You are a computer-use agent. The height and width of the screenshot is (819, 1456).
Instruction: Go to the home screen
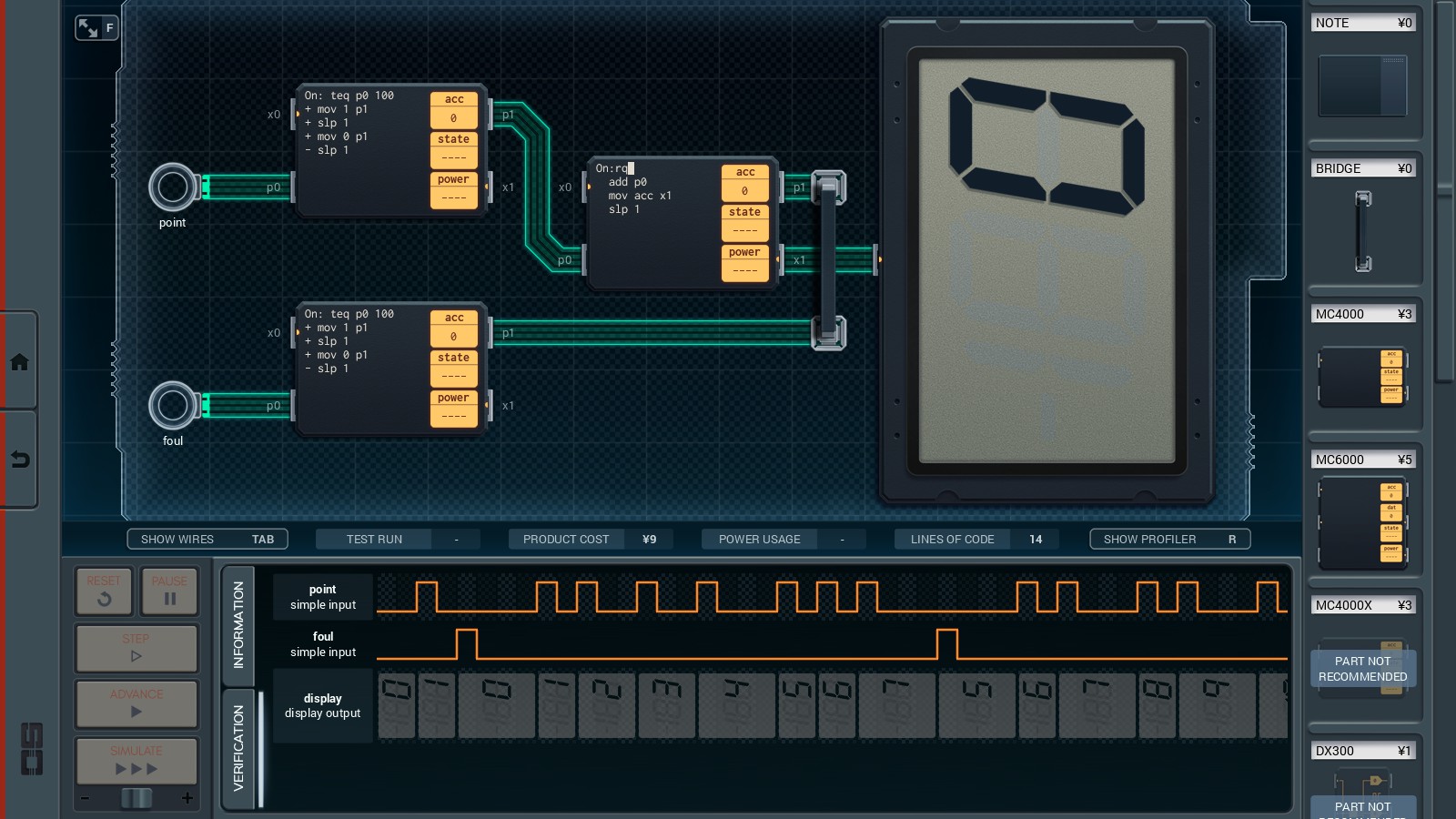(x=19, y=361)
